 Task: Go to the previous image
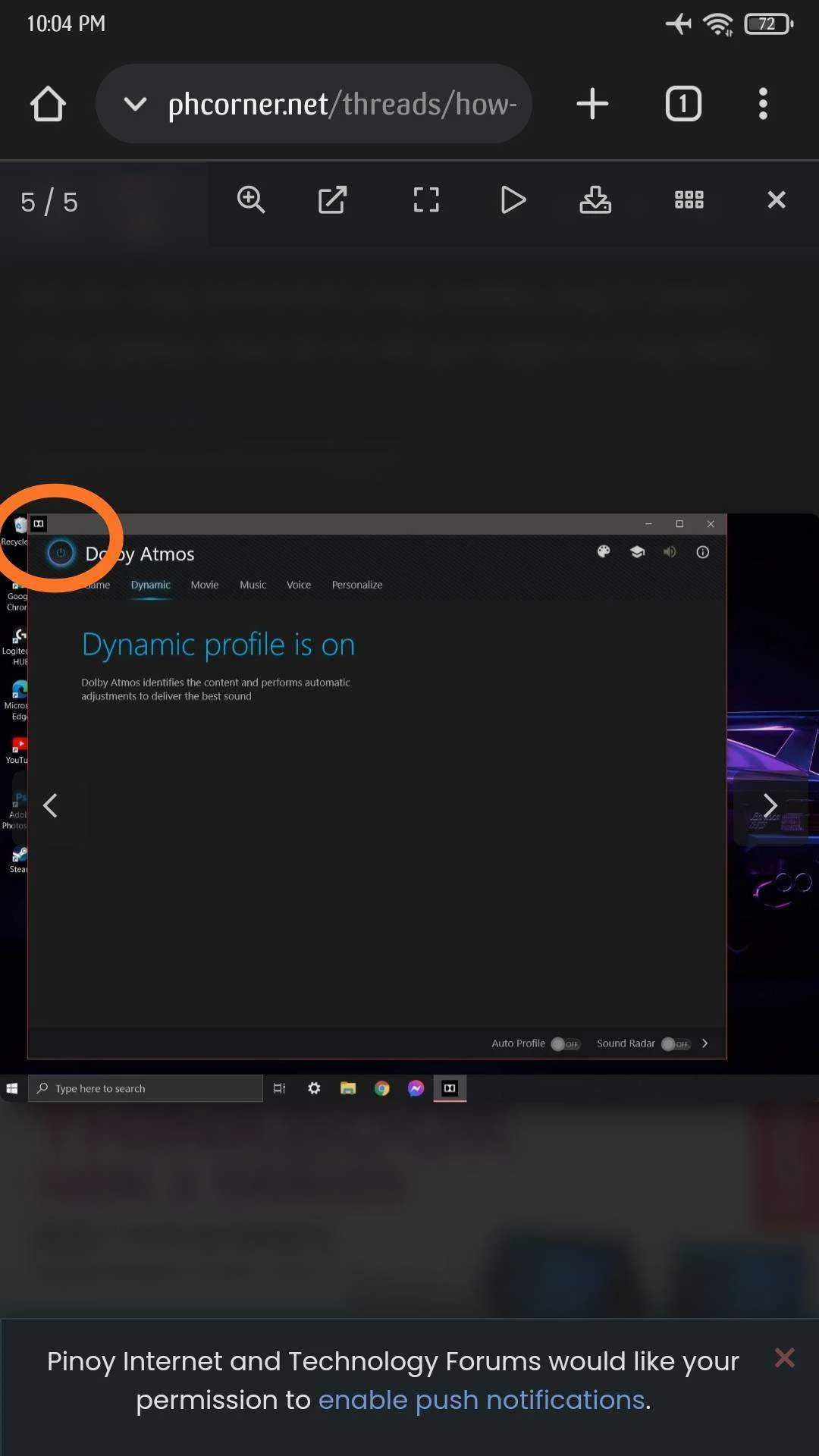point(50,805)
